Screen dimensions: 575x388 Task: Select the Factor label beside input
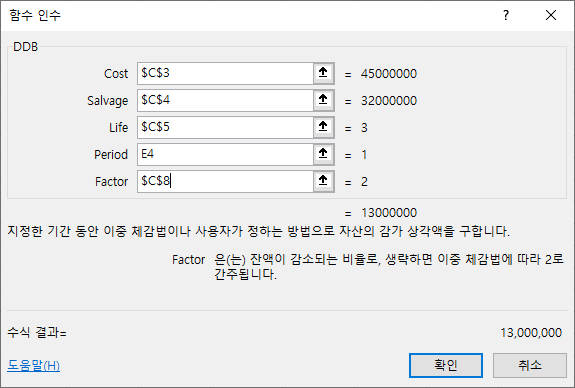[x=111, y=182]
